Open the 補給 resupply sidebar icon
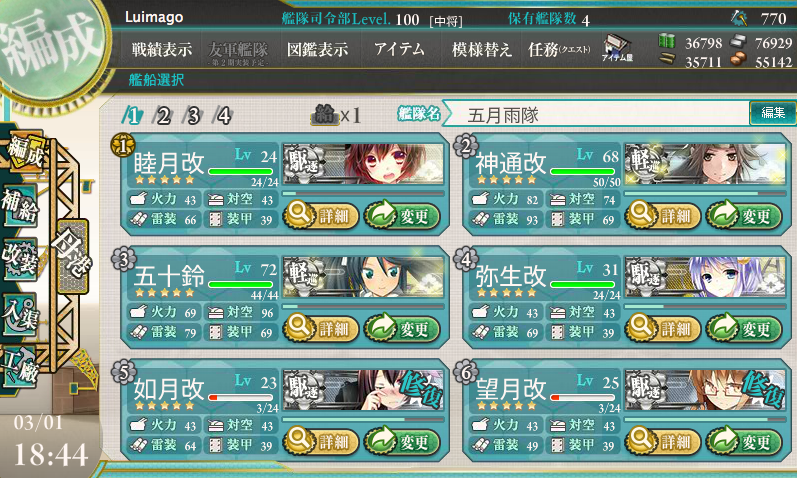The height and width of the screenshot is (478, 797). (20, 206)
